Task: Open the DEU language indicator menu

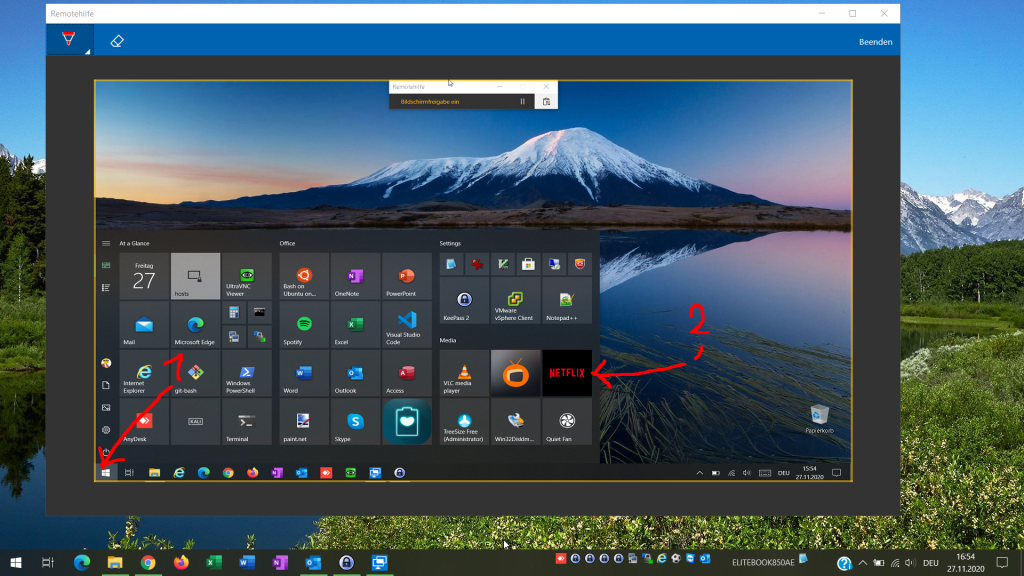Action: point(782,472)
